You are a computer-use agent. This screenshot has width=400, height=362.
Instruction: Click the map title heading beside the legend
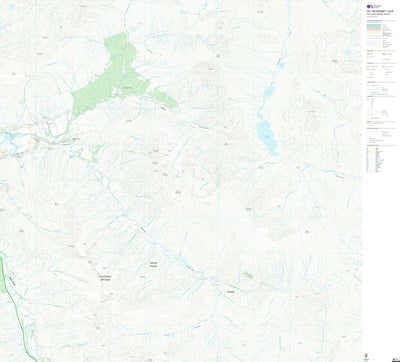click(x=380, y=11)
